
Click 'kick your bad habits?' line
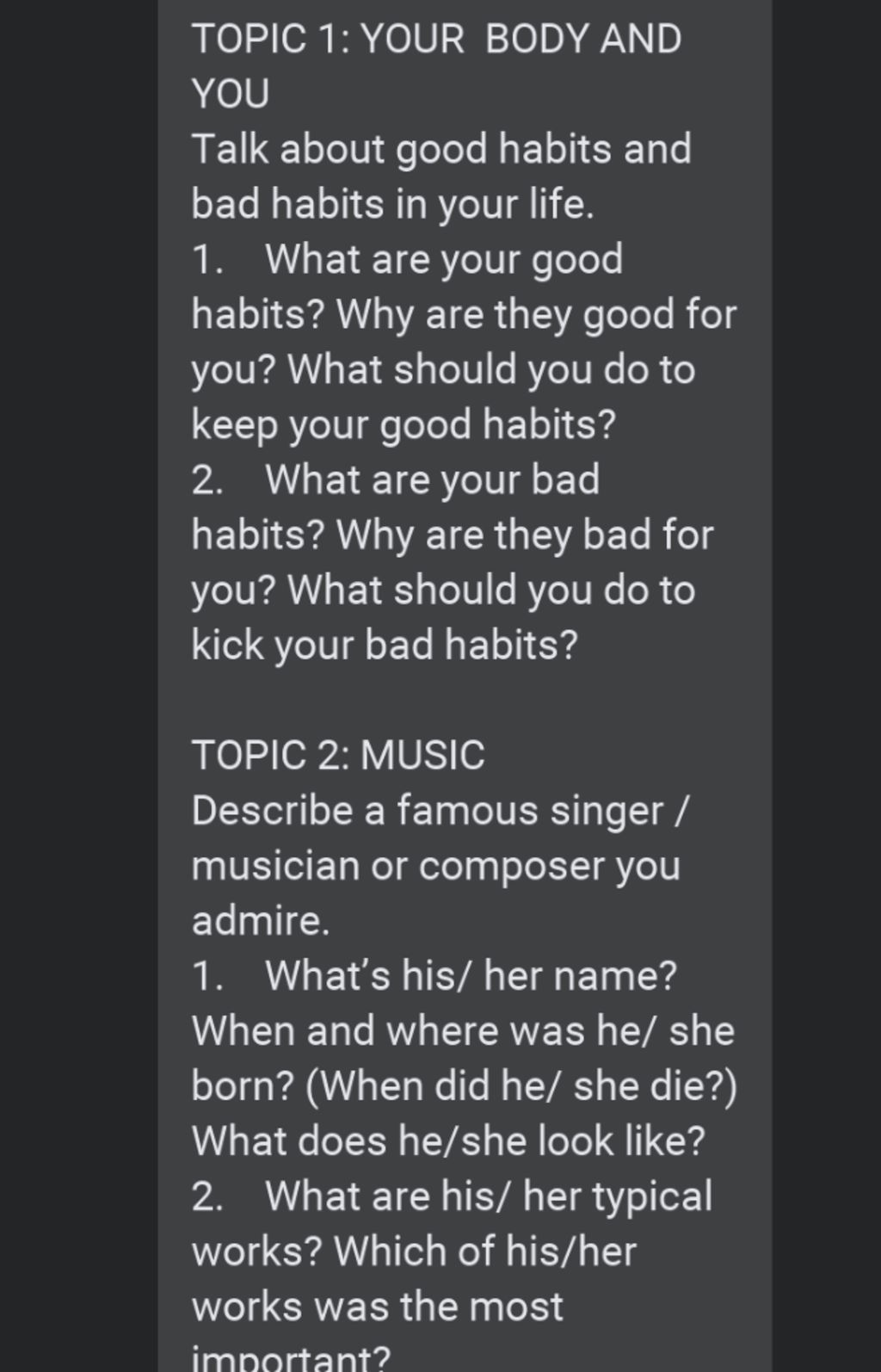point(385,646)
